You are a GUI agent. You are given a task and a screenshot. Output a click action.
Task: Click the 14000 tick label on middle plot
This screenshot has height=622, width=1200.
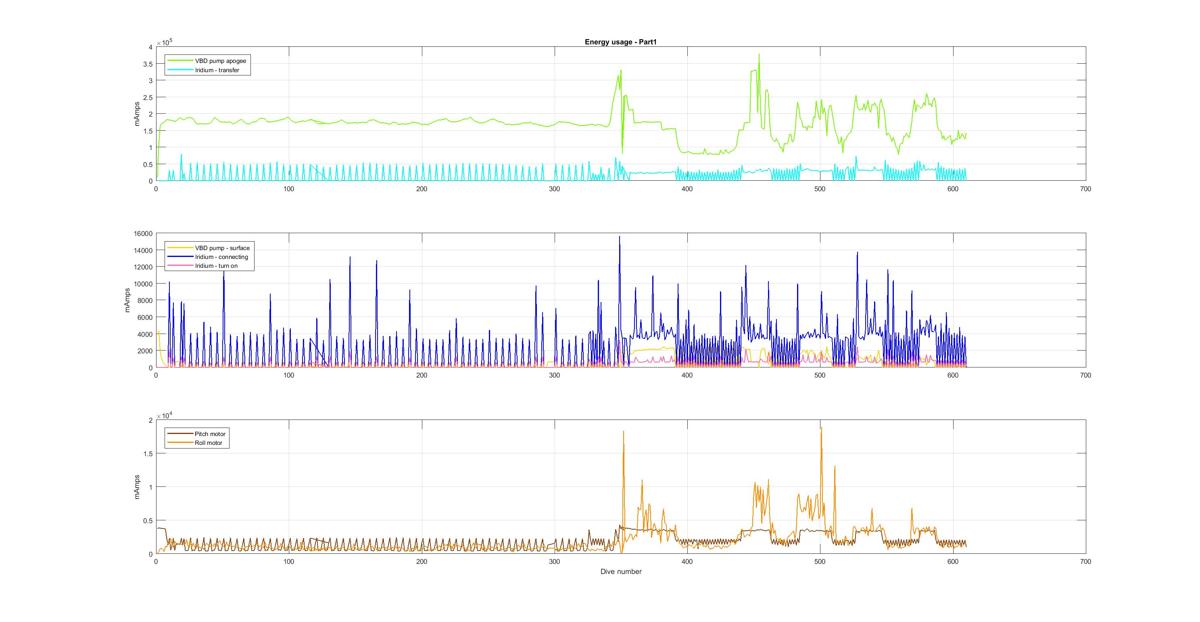point(142,250)
